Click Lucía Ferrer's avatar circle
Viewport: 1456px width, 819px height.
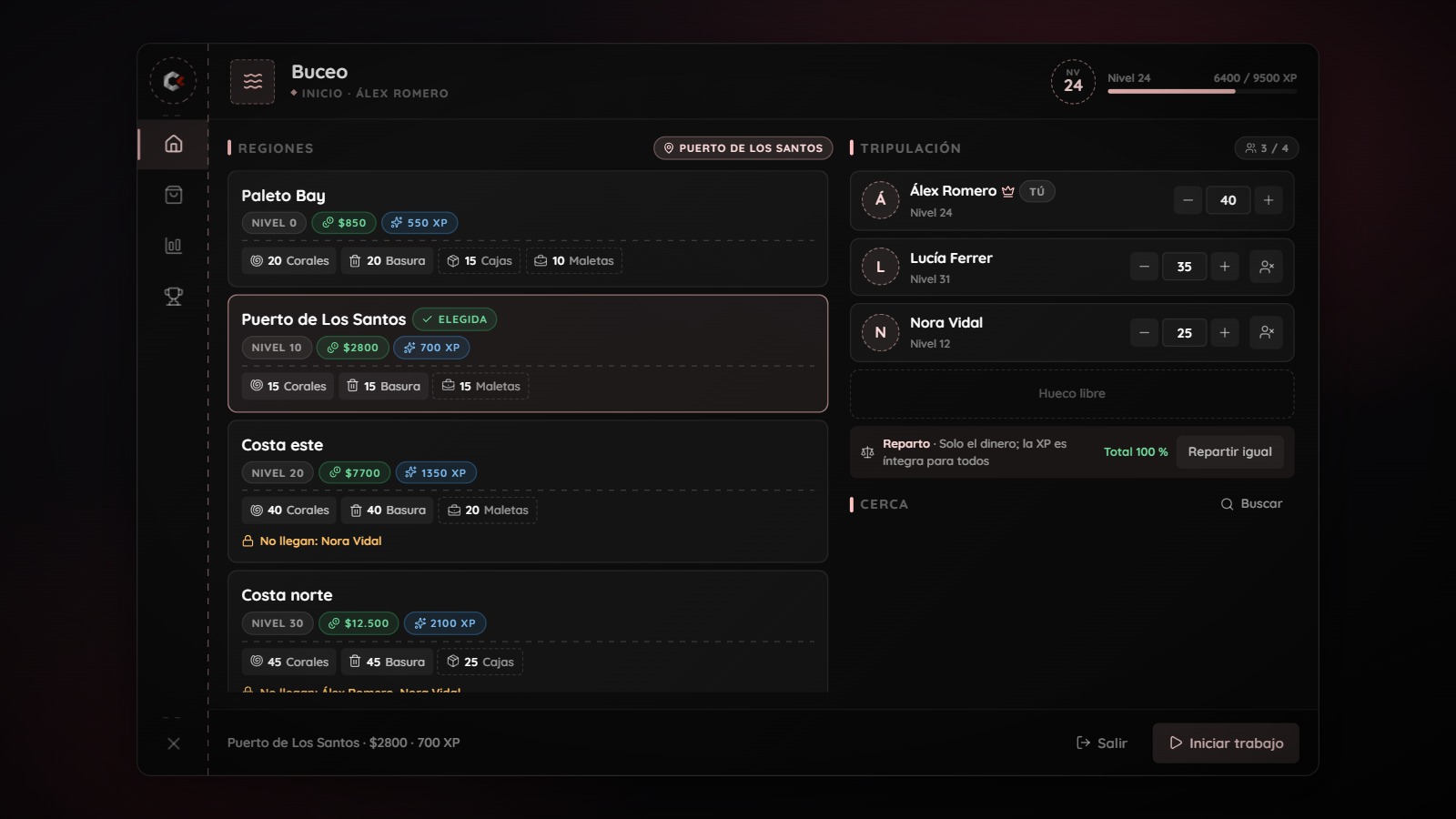pyautogui.click(x=880, y=267)
